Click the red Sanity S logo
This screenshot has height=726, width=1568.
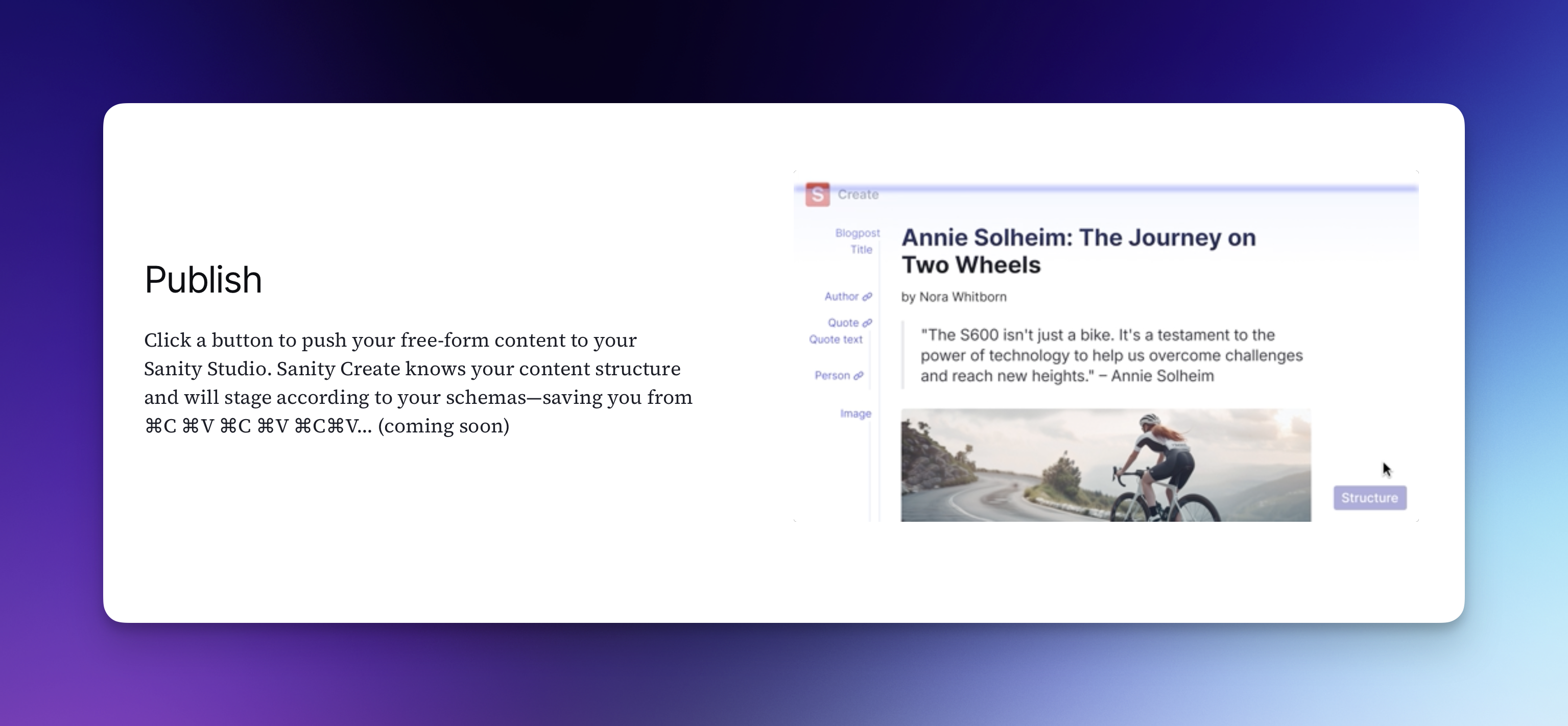click(817, 195)
